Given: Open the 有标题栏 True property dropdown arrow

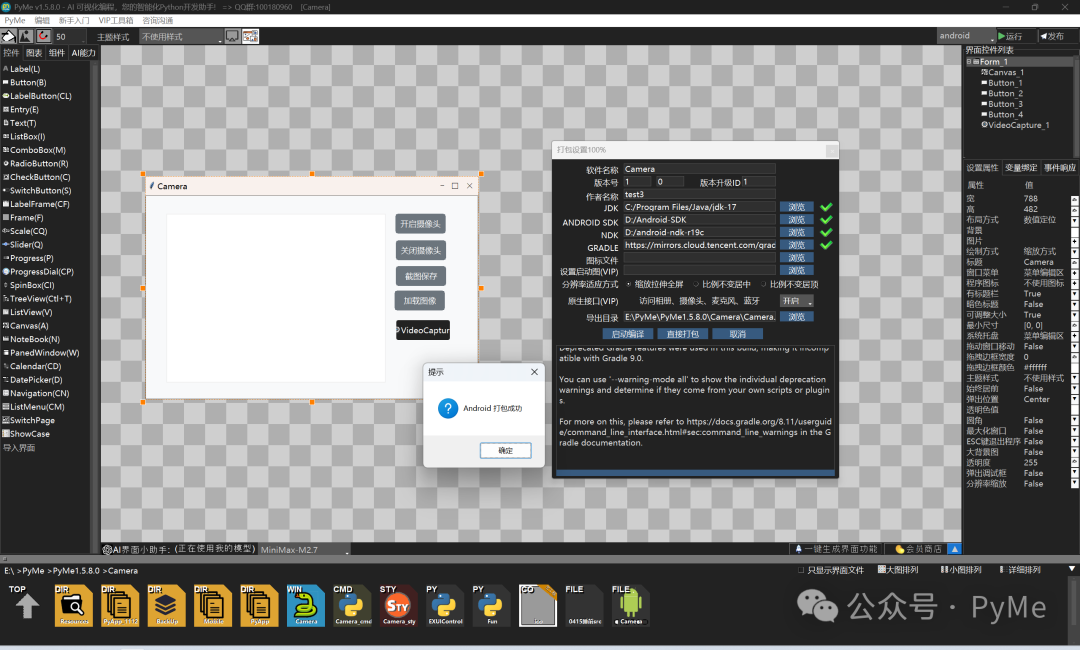Looking at the screenshot, I should tap(1074, 294).
